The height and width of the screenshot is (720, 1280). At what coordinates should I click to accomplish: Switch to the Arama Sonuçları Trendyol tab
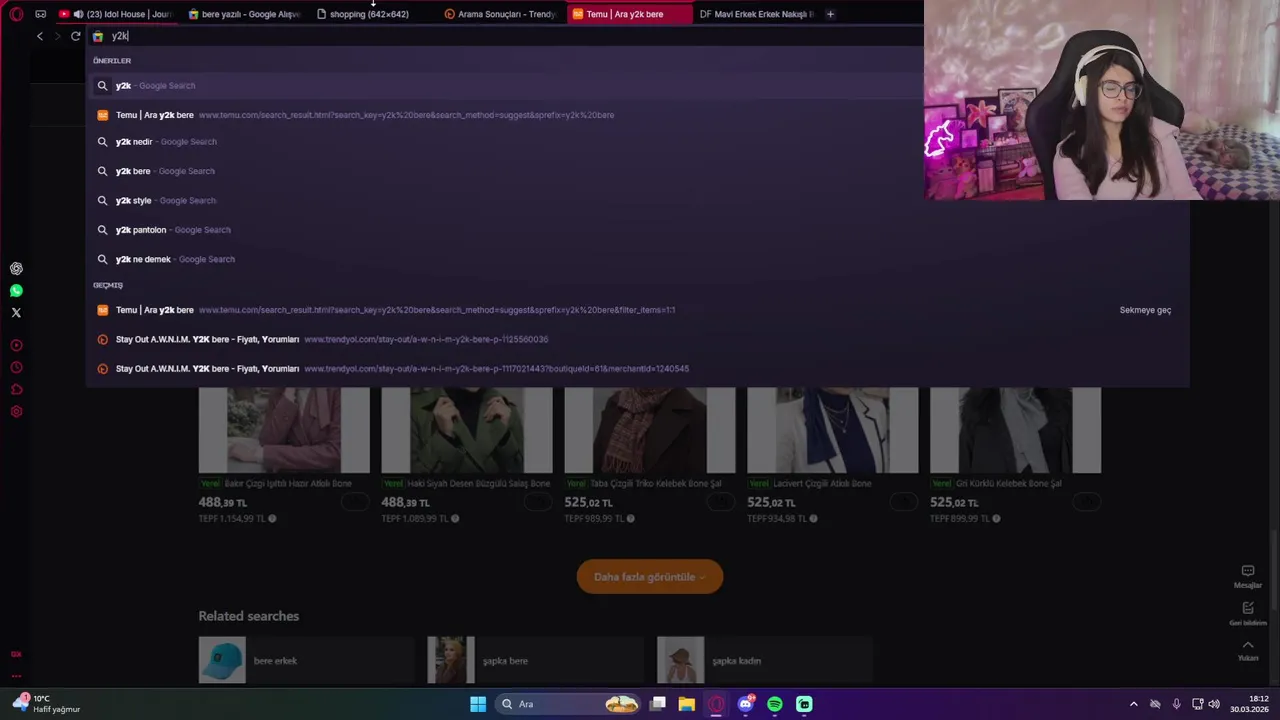(x=500, y=14)
